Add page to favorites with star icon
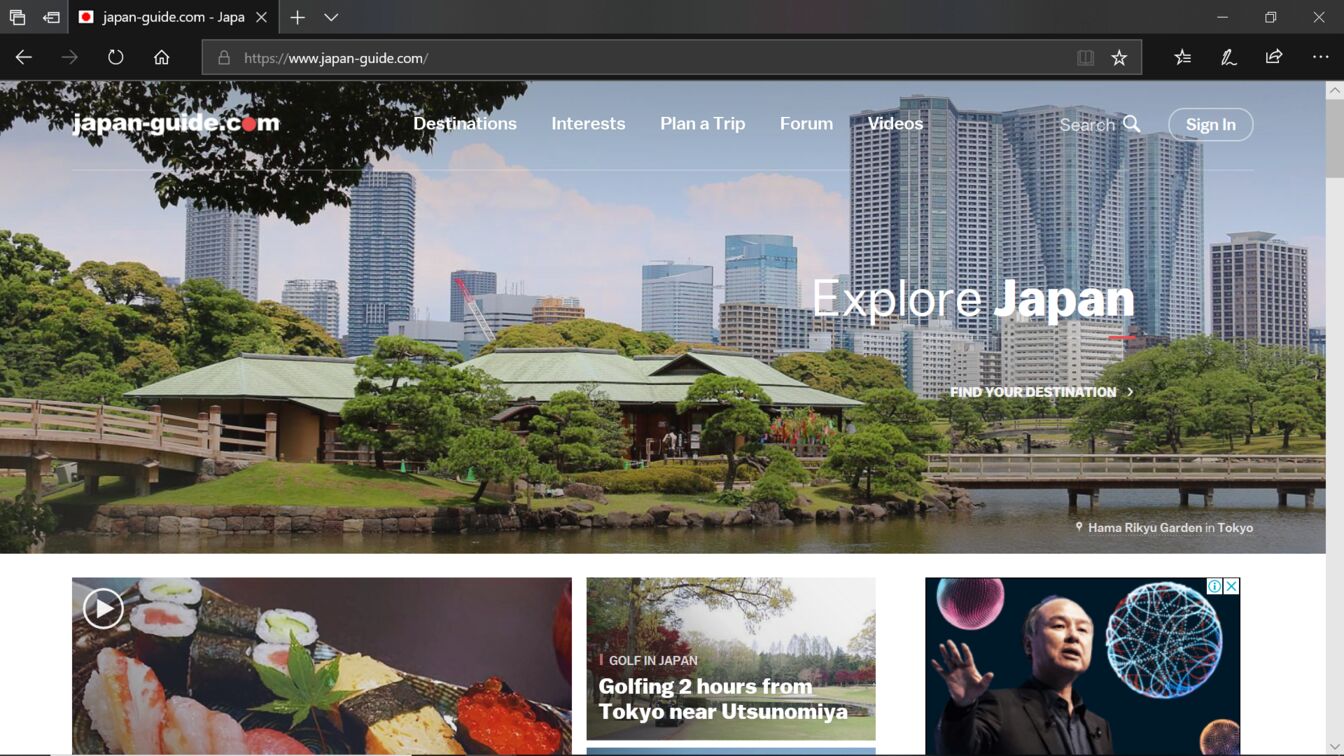Screen dimensions: 1344x756 coord(1119,58)
